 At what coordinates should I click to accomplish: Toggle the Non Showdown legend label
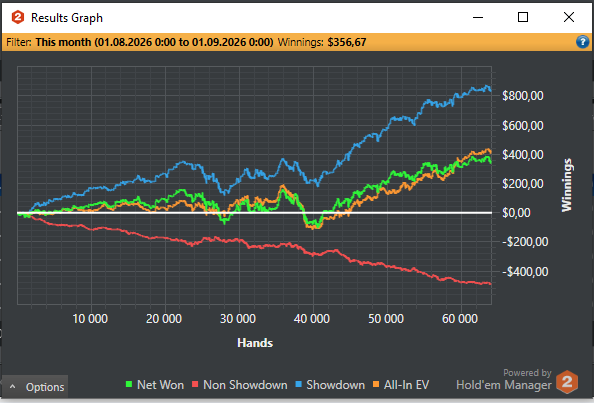pos(245,385)
